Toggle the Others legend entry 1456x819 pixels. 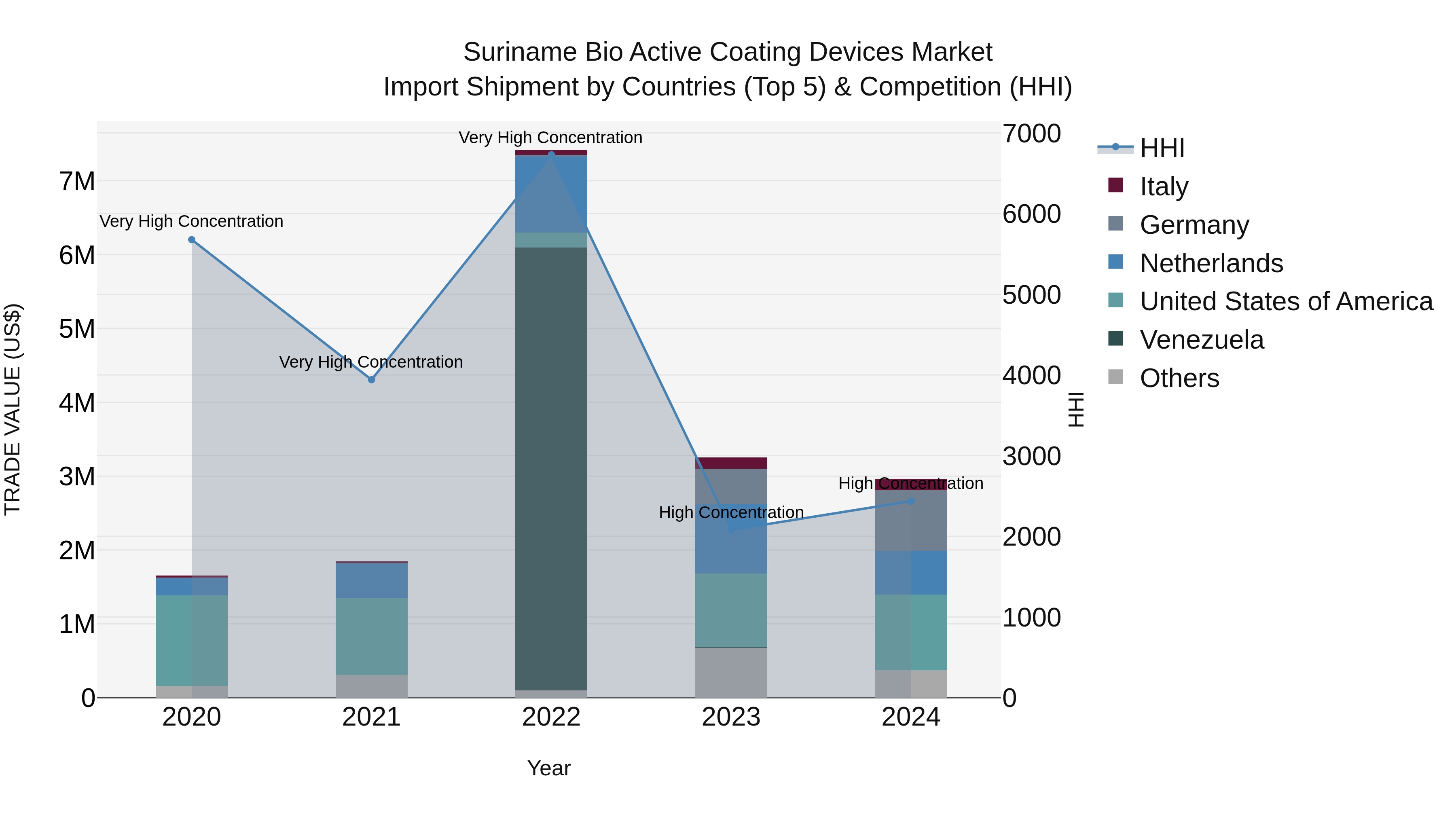(1164, 378)
